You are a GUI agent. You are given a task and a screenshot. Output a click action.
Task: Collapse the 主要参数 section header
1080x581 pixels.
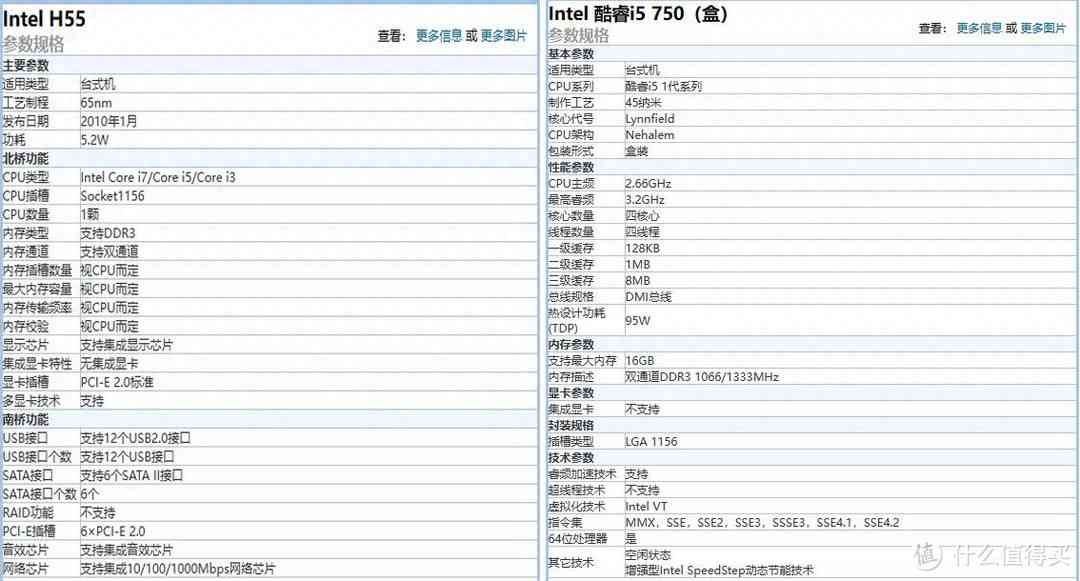pos(30,64)
